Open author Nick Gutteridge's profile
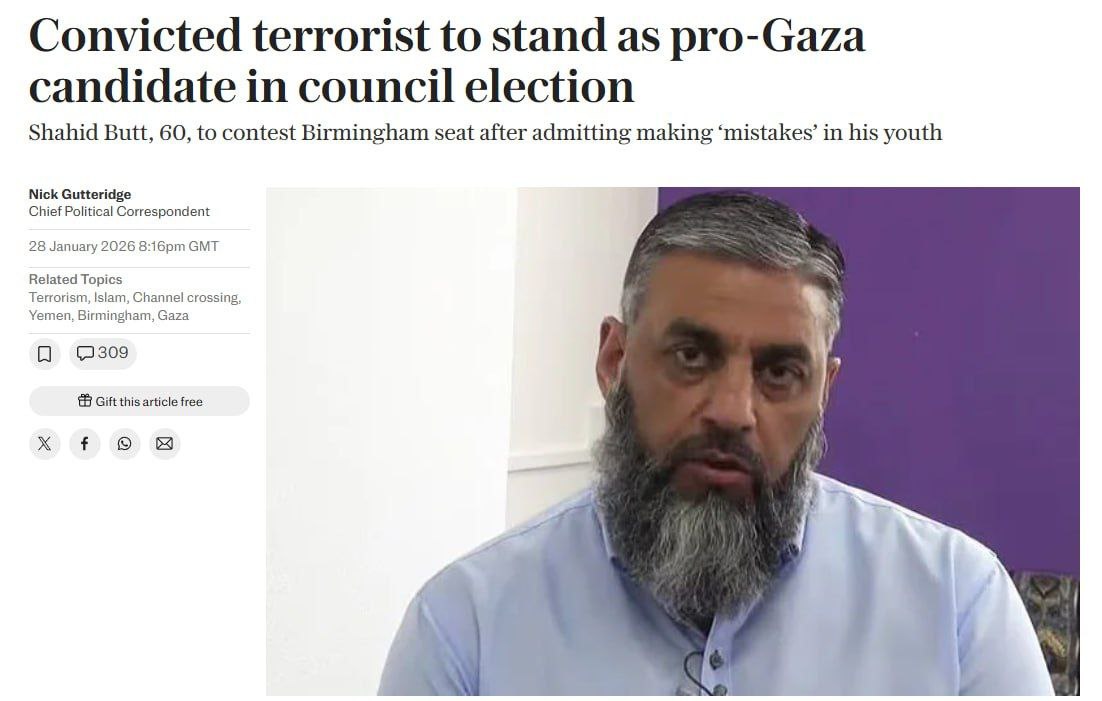Viewport: 1102px width, 701px height. (x=79, y=194)
